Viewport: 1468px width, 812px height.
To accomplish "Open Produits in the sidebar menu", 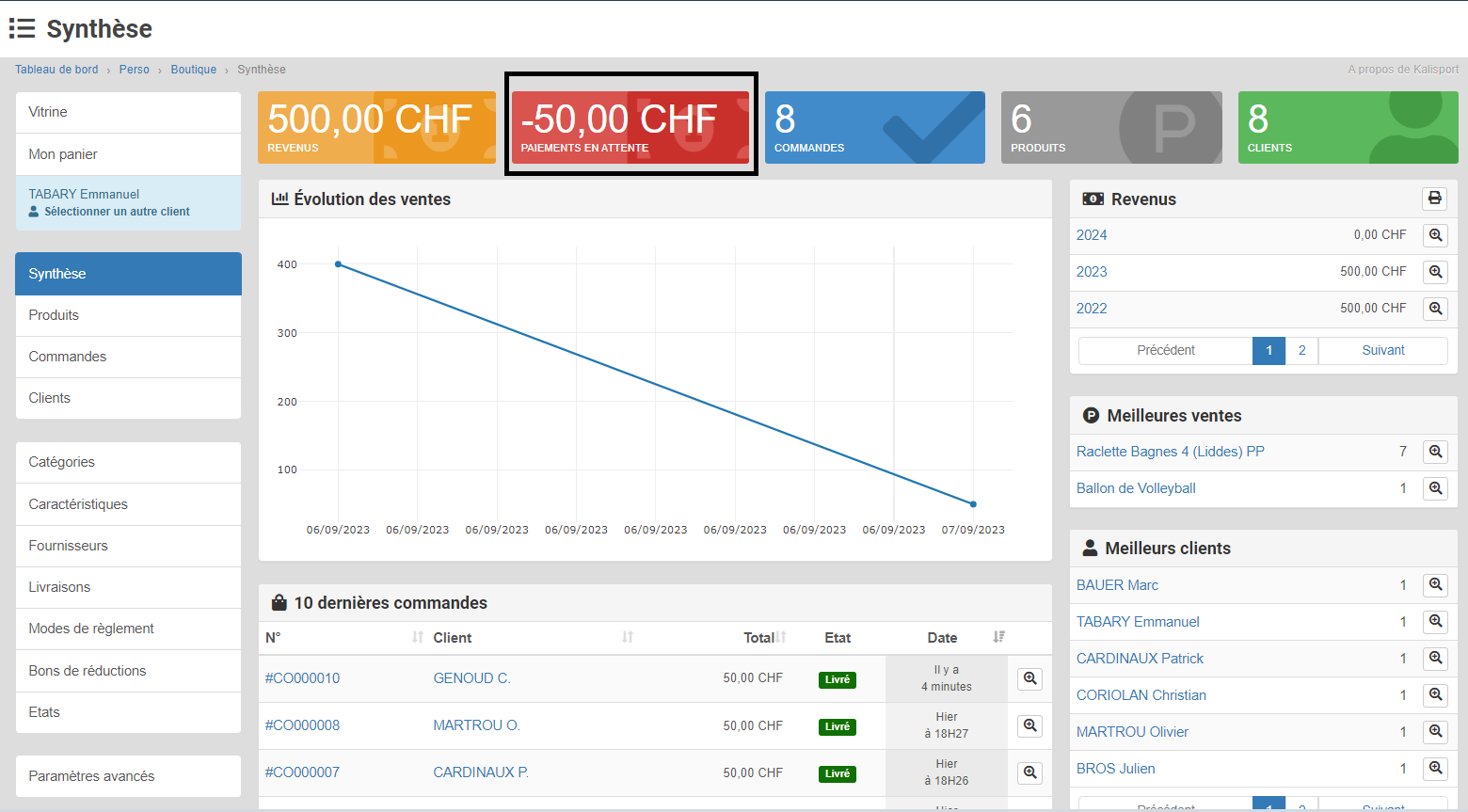I will tap(54, 315).
